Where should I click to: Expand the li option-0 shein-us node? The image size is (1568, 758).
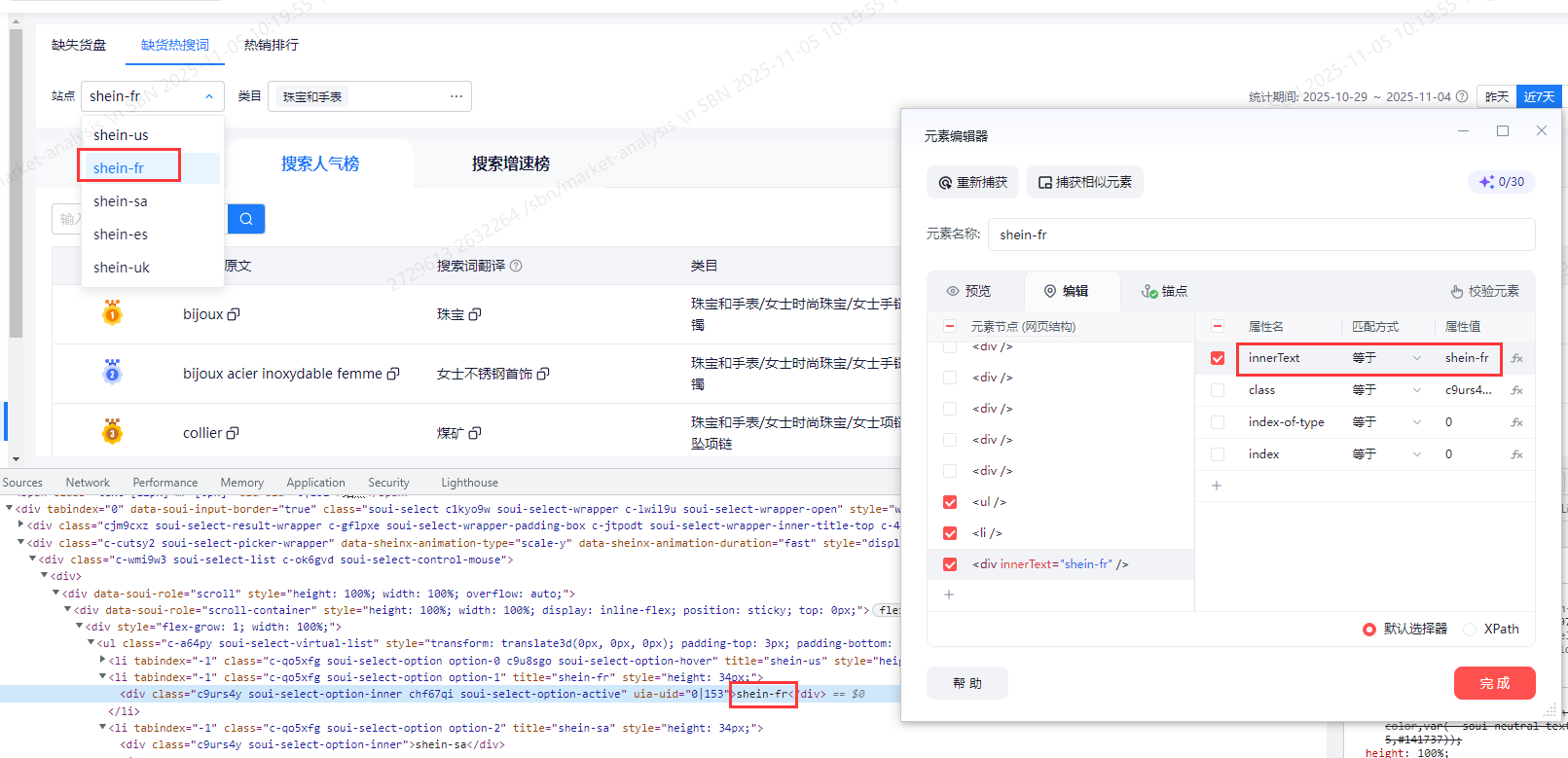tap(103, 661)
